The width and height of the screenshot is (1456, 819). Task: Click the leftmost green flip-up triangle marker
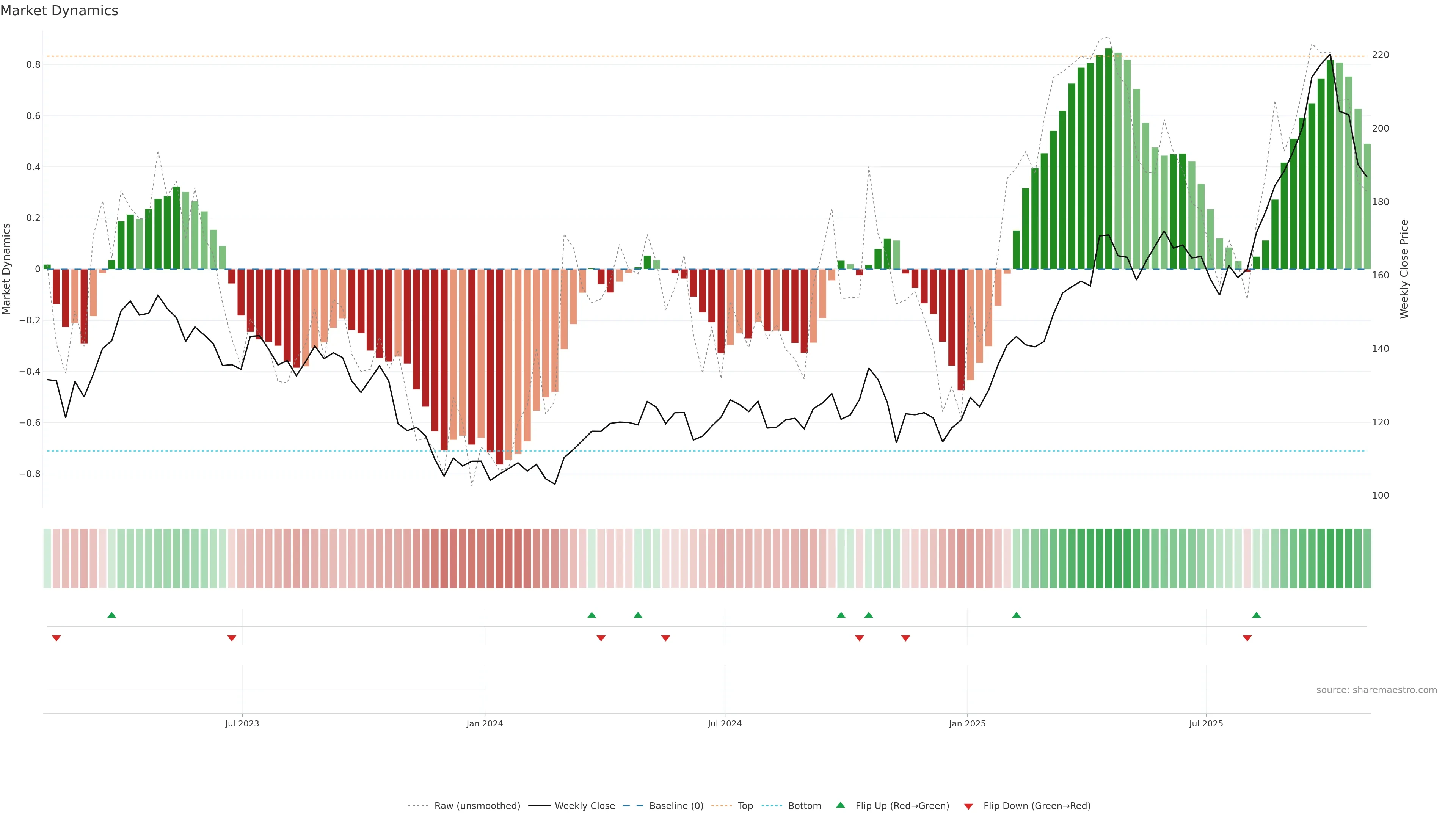click(x=112, y=615)
